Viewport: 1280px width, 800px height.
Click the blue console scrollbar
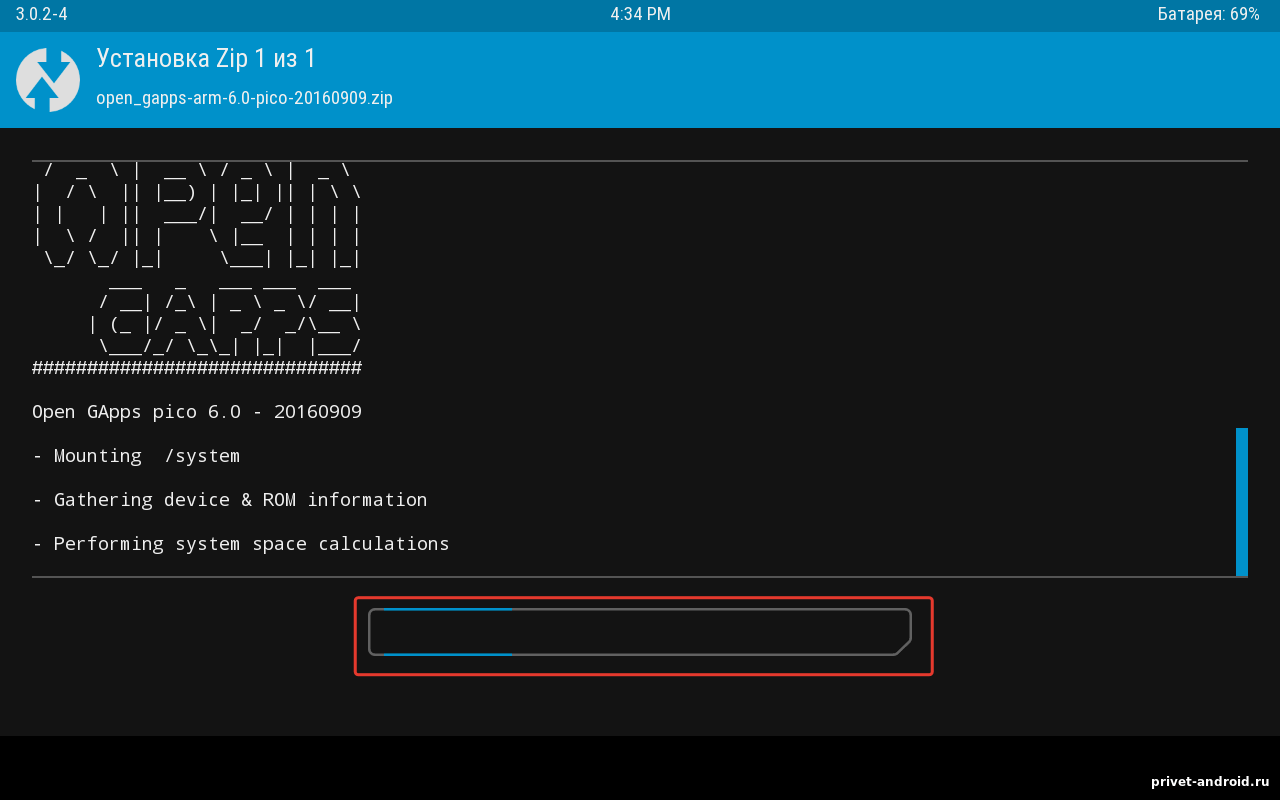tap(1242, 502)
